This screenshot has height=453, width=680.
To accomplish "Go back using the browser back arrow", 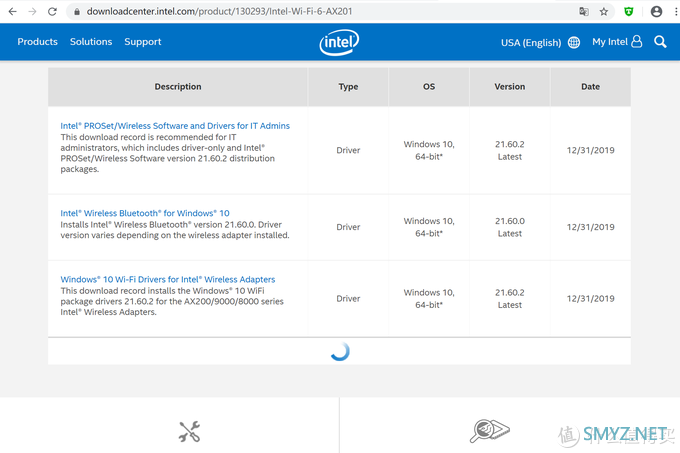I will [x=13, y=12].
